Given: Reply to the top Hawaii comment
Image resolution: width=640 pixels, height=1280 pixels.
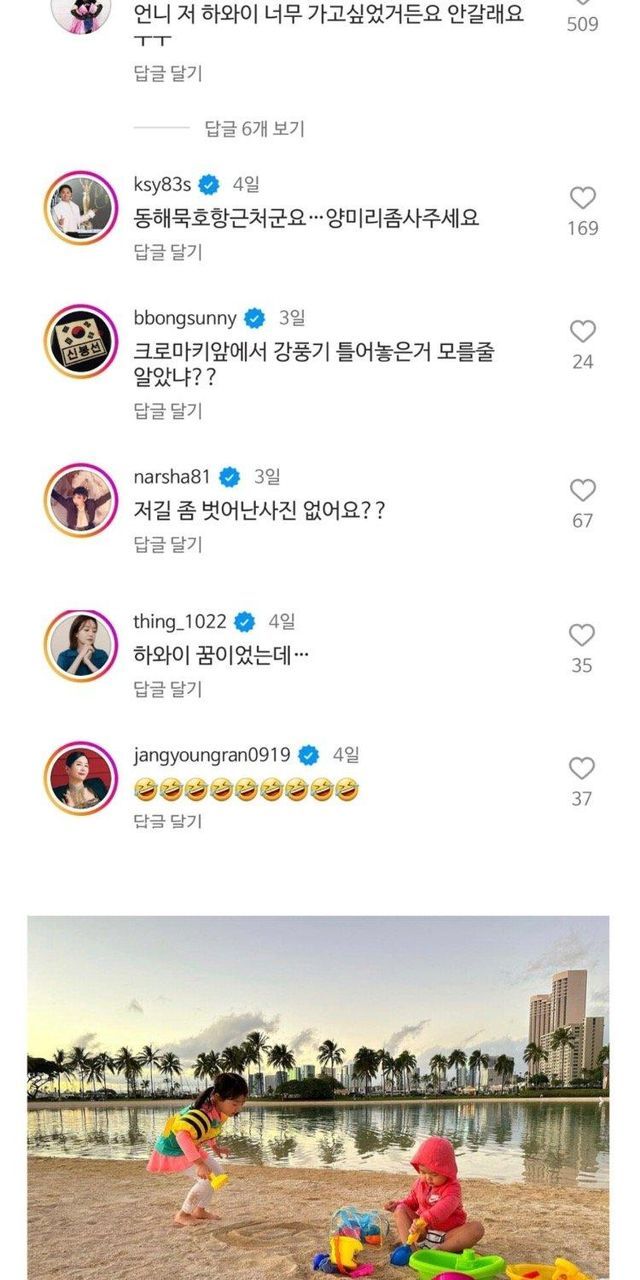Looking at the screenshot, I should 168,73.
